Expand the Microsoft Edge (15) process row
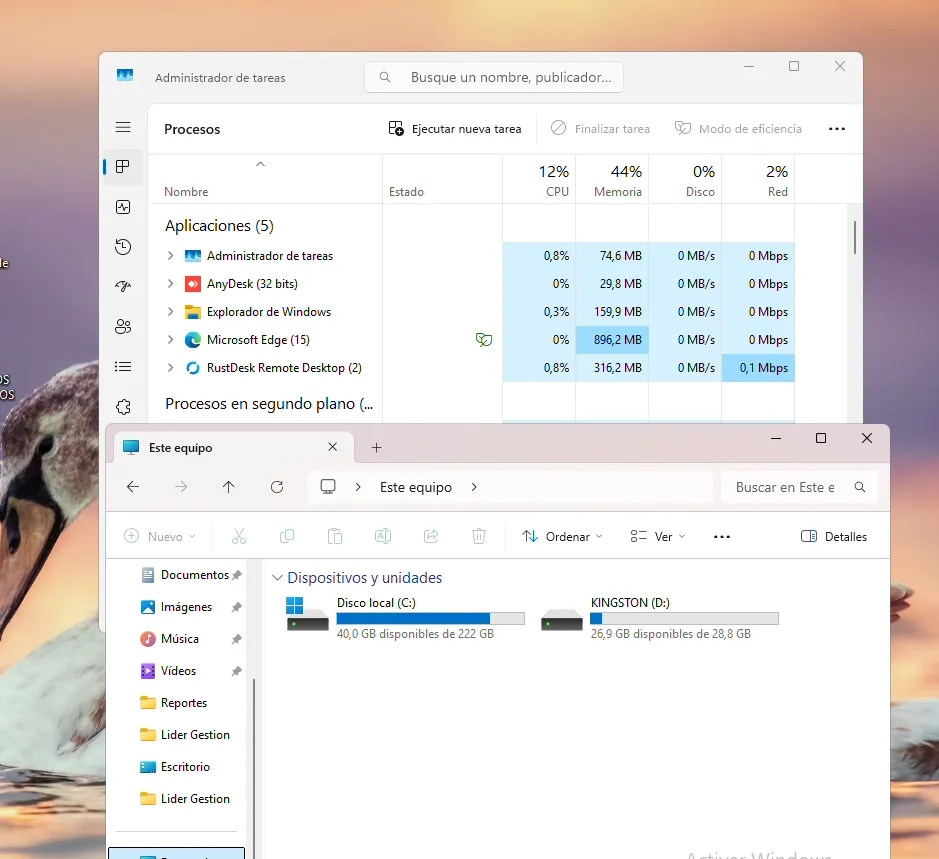Viewport: 939px width, 859px height. (171, 340)
